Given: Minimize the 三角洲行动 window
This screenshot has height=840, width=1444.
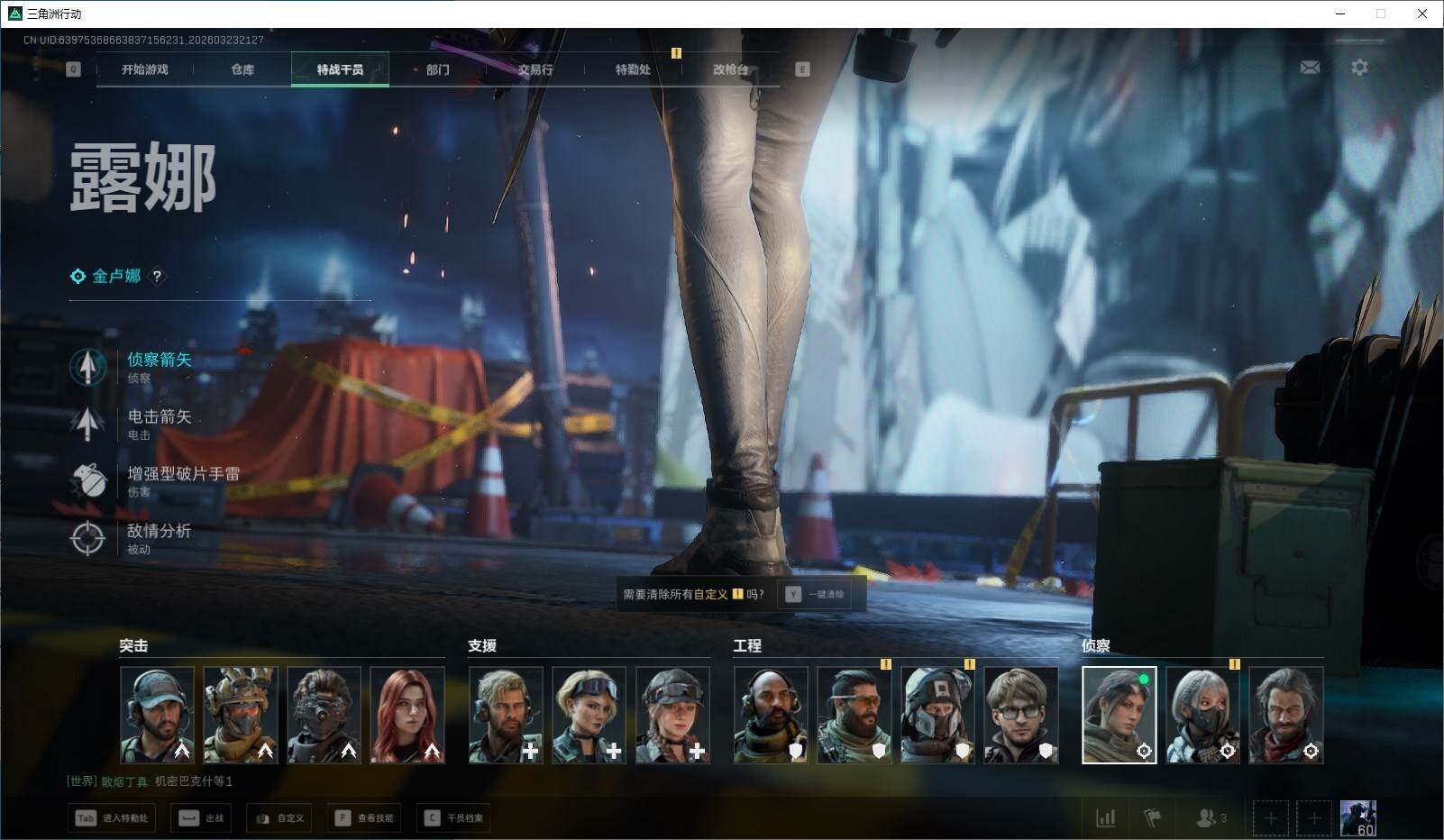Looking at the screenshot, I should click(1339, 14).
